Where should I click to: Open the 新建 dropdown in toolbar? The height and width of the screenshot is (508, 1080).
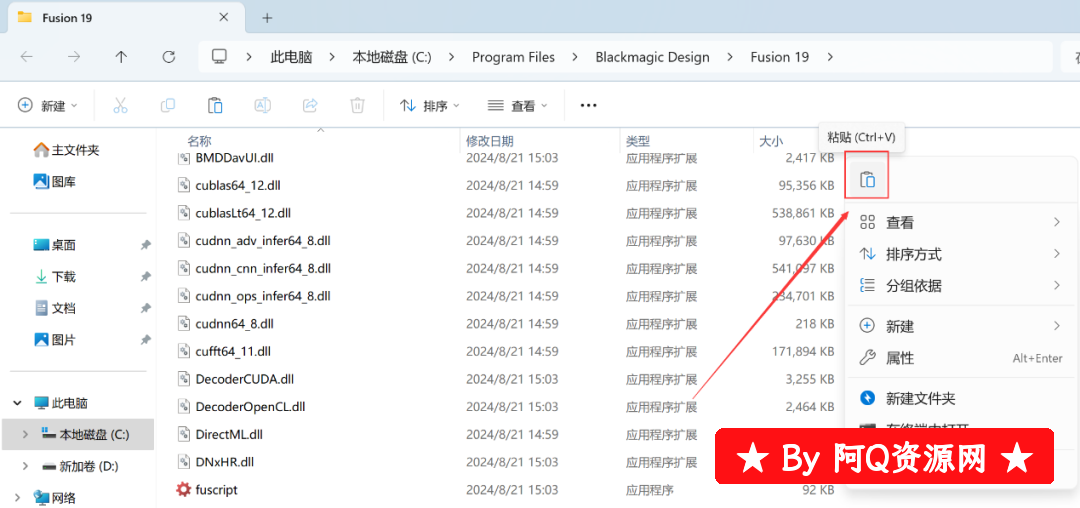(48, 105)
